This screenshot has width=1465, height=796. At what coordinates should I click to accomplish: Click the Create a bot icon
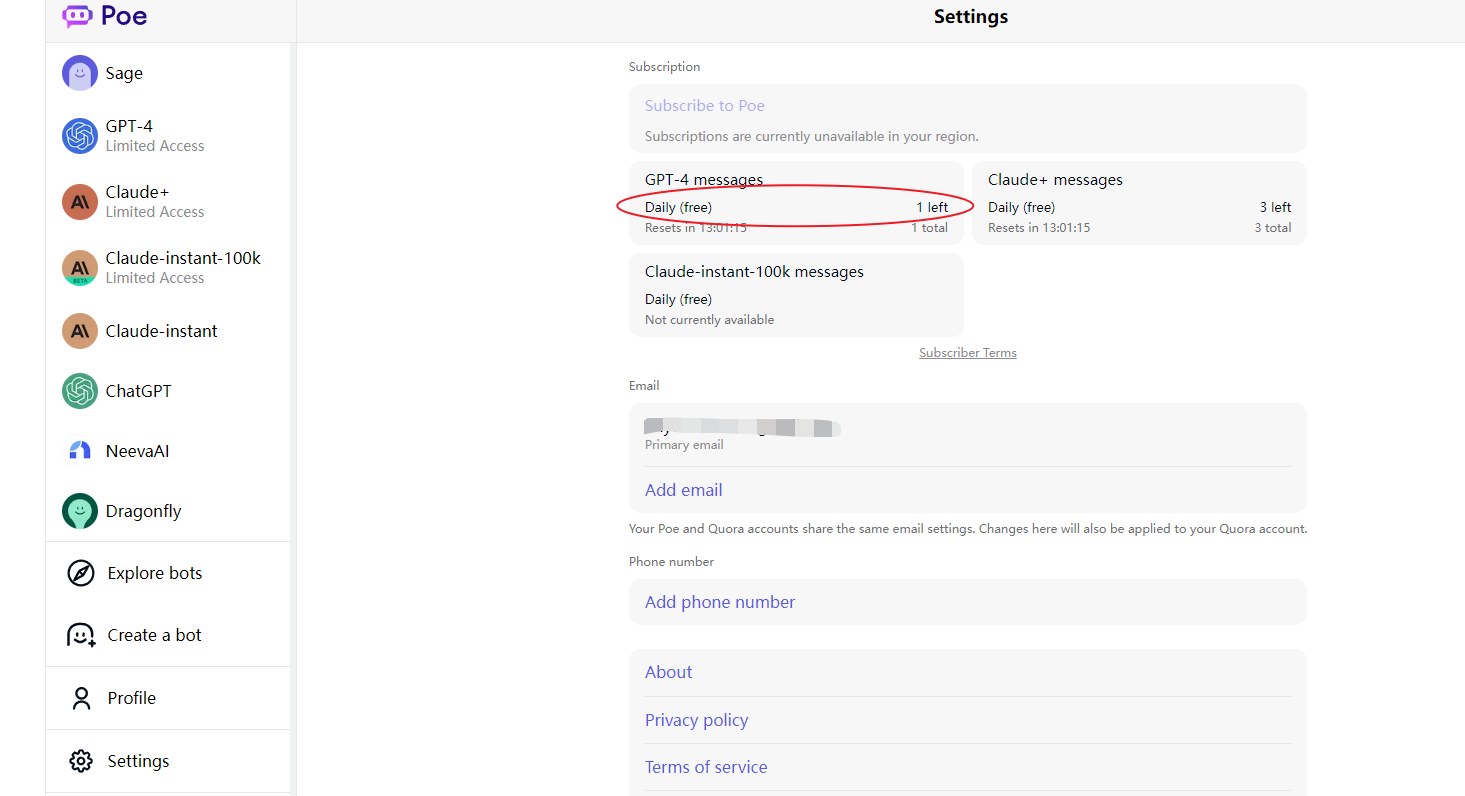(81, 635)
